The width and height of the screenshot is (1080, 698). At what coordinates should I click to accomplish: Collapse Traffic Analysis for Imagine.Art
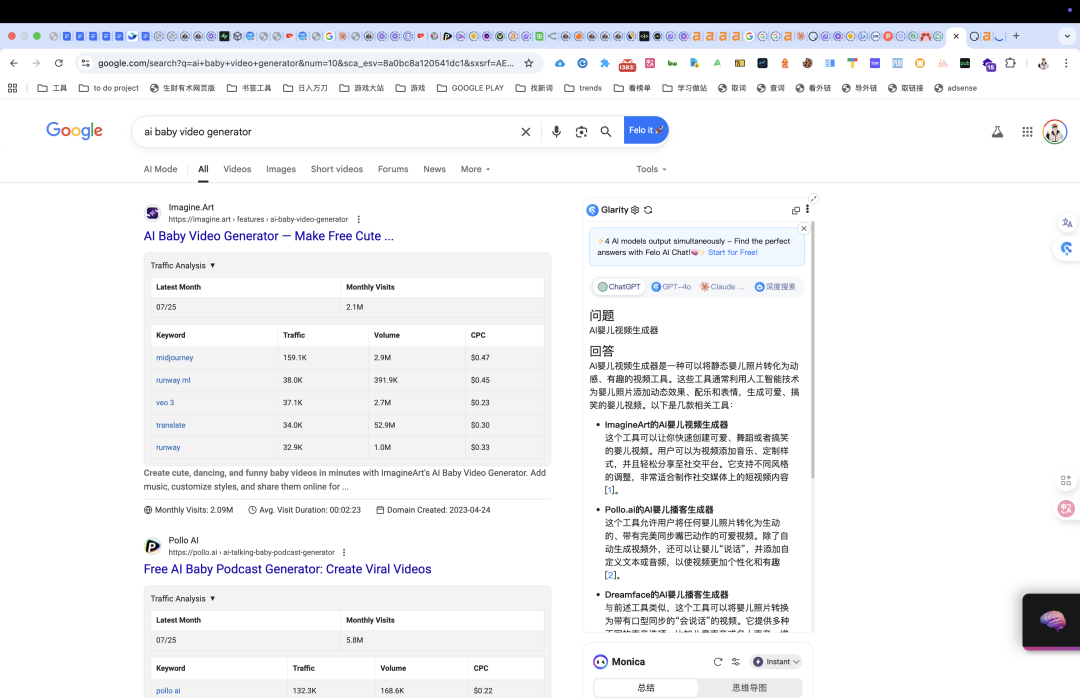coord(183,265)
